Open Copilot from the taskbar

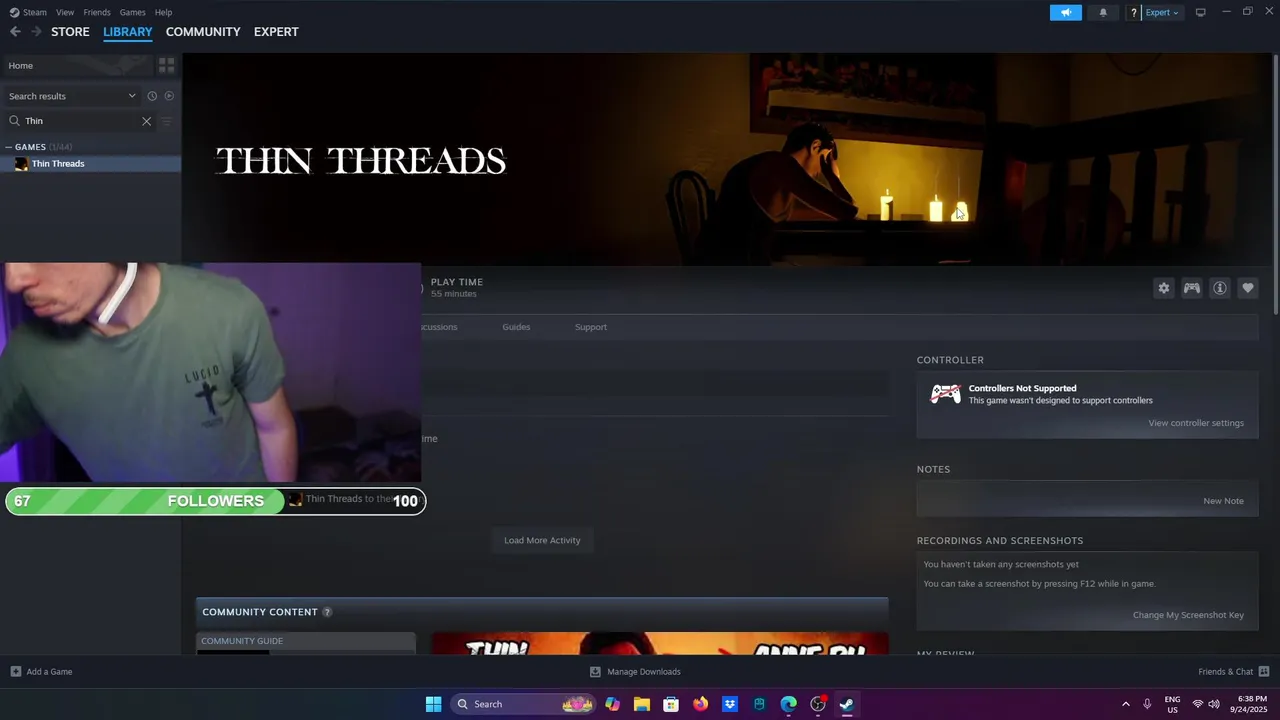click(x=612, y=704)
